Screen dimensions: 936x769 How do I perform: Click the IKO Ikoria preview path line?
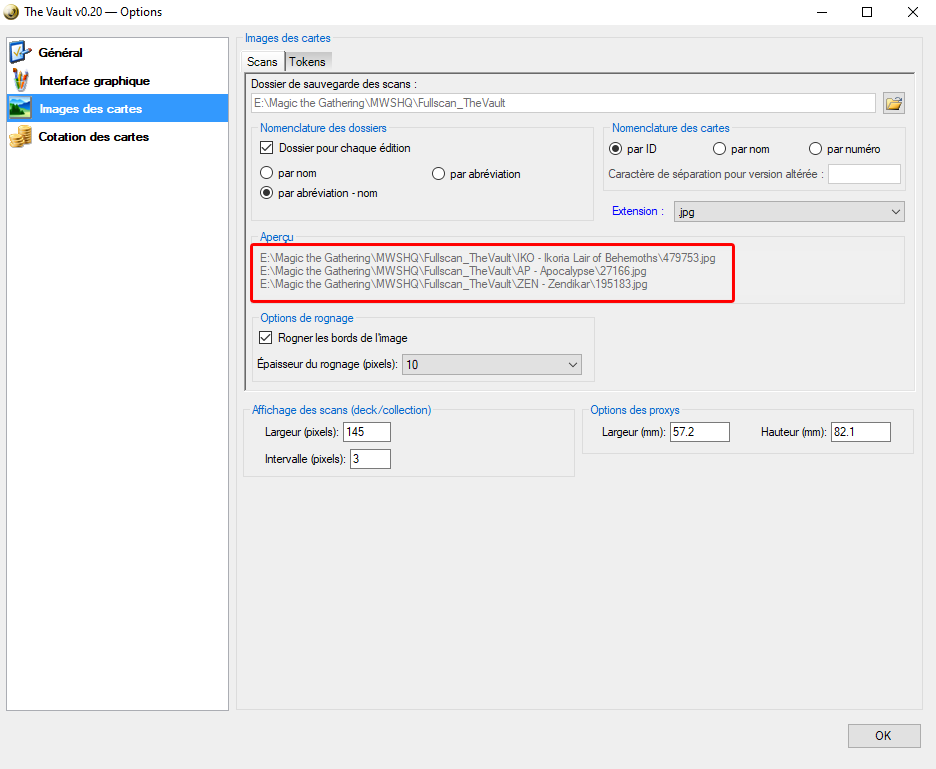(x=488, y=258)
